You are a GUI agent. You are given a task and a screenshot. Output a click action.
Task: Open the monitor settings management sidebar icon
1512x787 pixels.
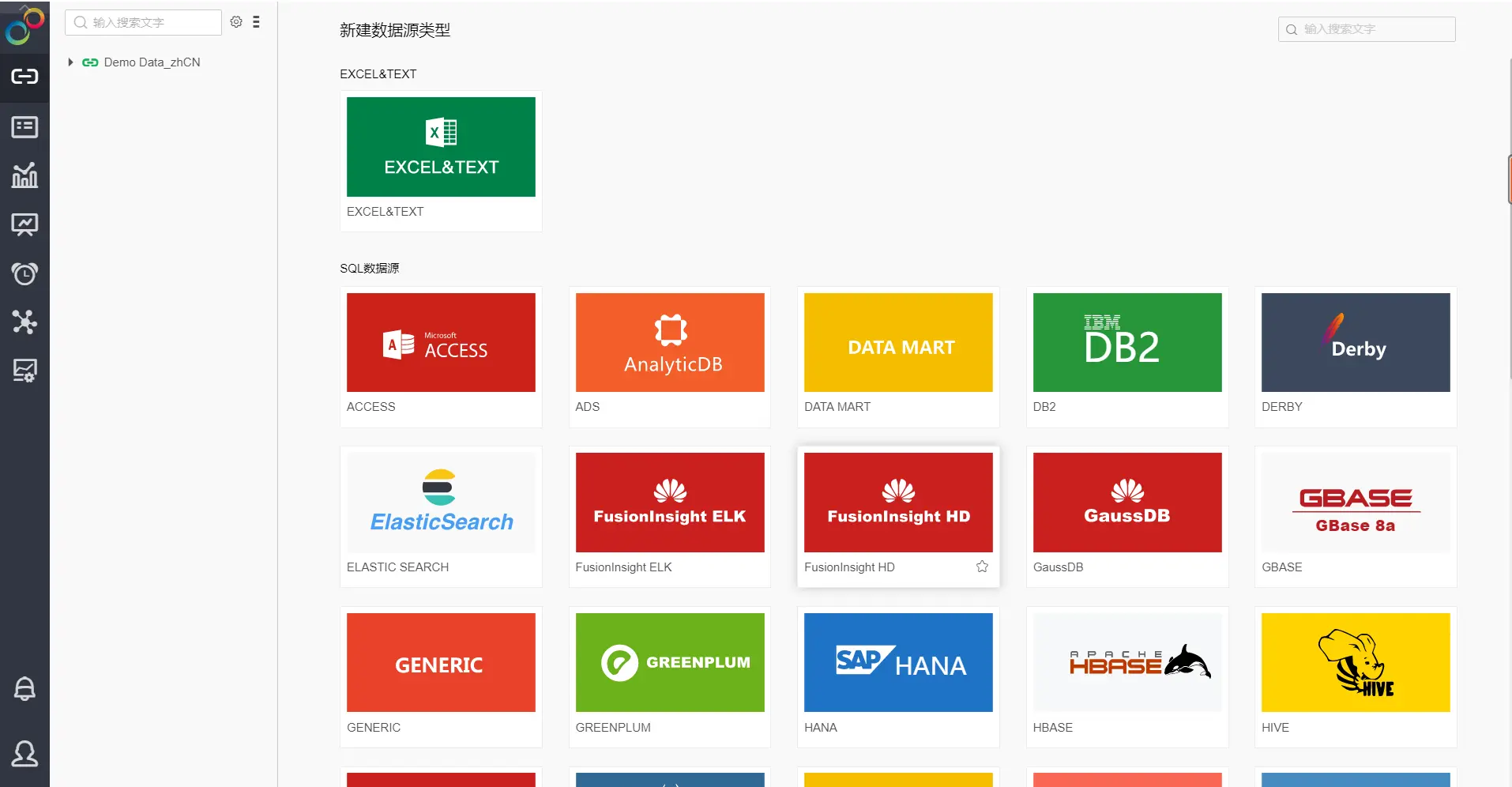tap(24, 371)
